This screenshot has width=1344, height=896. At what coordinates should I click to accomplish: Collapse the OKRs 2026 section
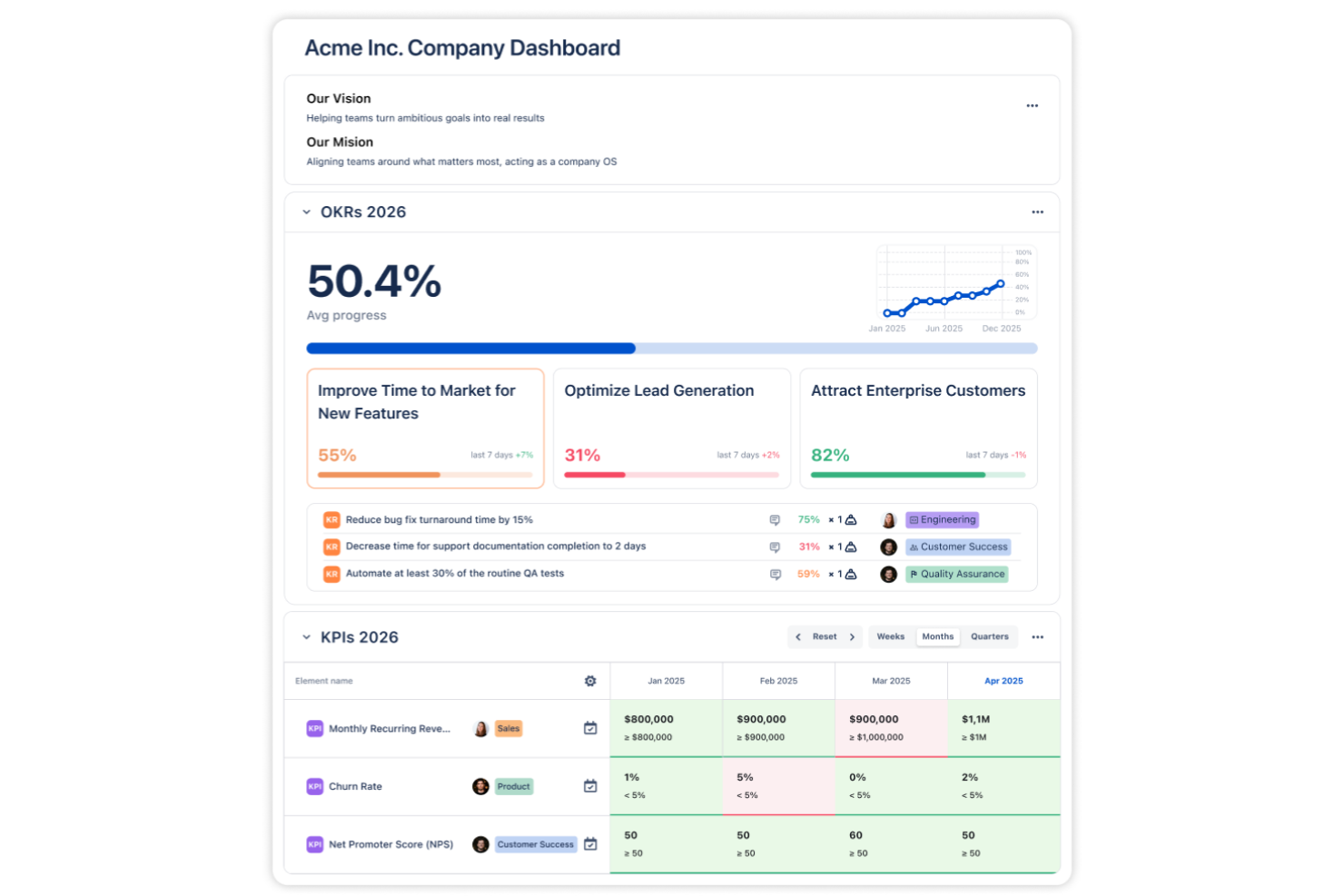click(306, 212)
